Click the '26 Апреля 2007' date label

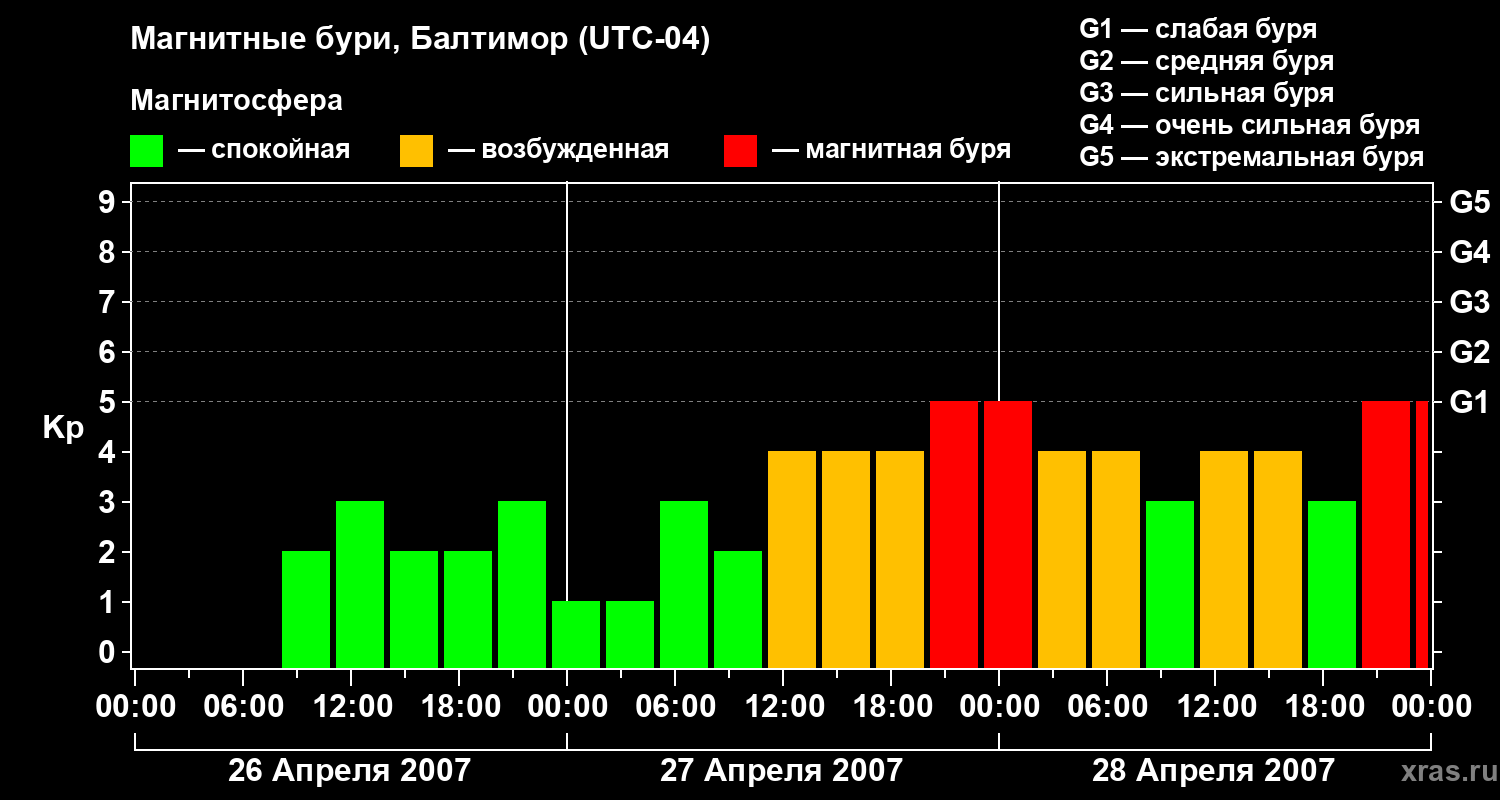point(349,770)
